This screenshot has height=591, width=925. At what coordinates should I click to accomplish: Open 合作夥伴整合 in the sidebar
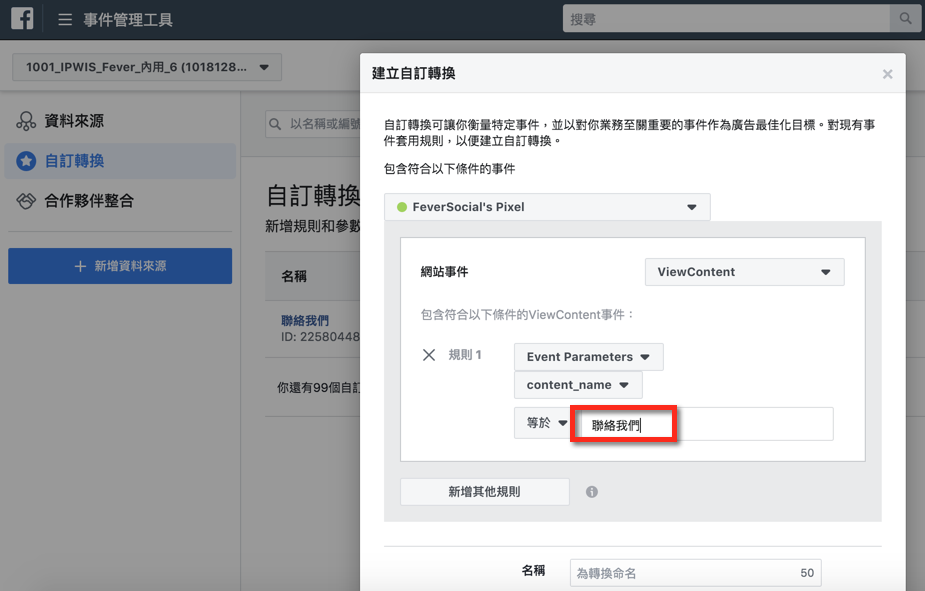tap(89, 201)
